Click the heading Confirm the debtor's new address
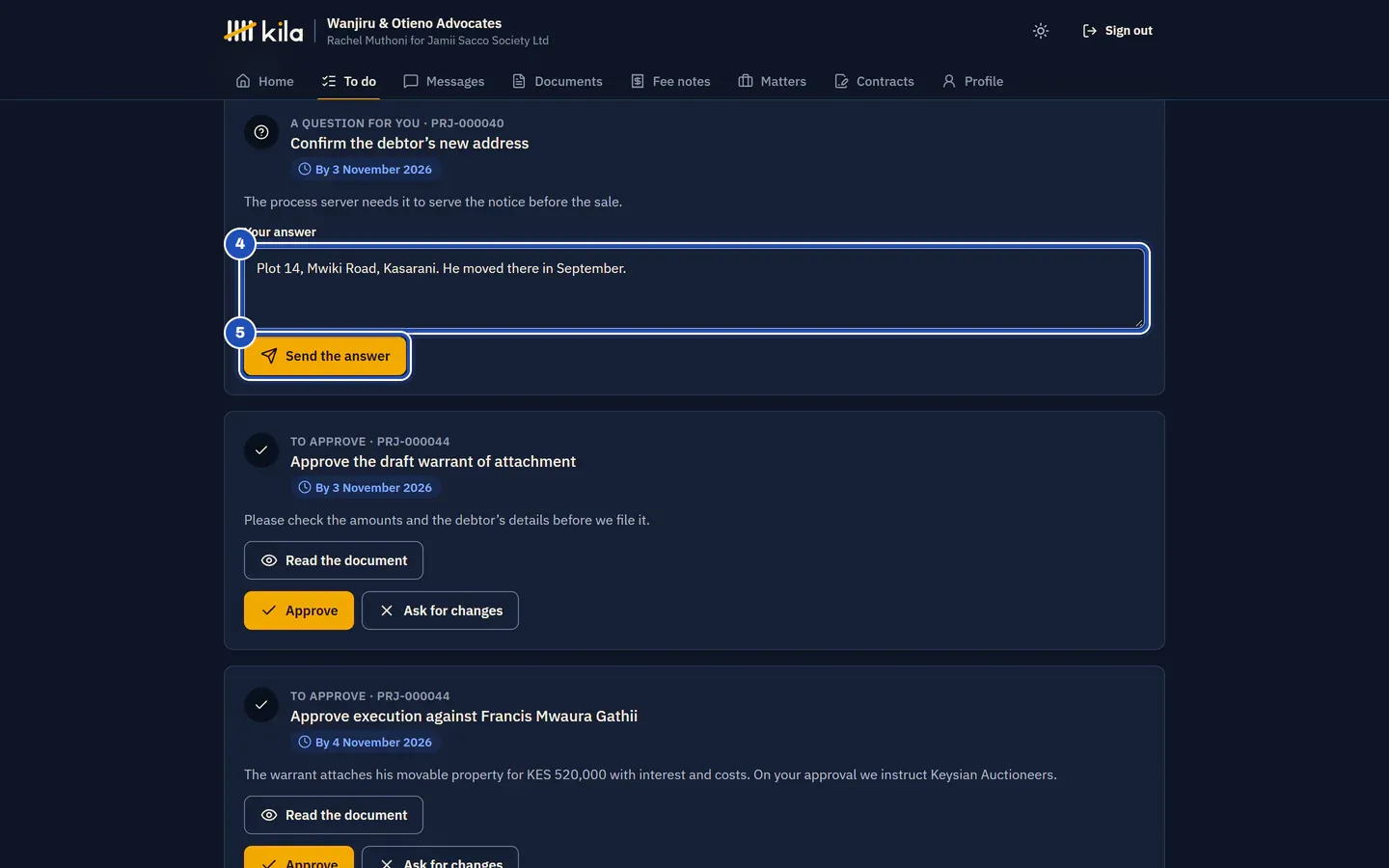 click(410, 143)
